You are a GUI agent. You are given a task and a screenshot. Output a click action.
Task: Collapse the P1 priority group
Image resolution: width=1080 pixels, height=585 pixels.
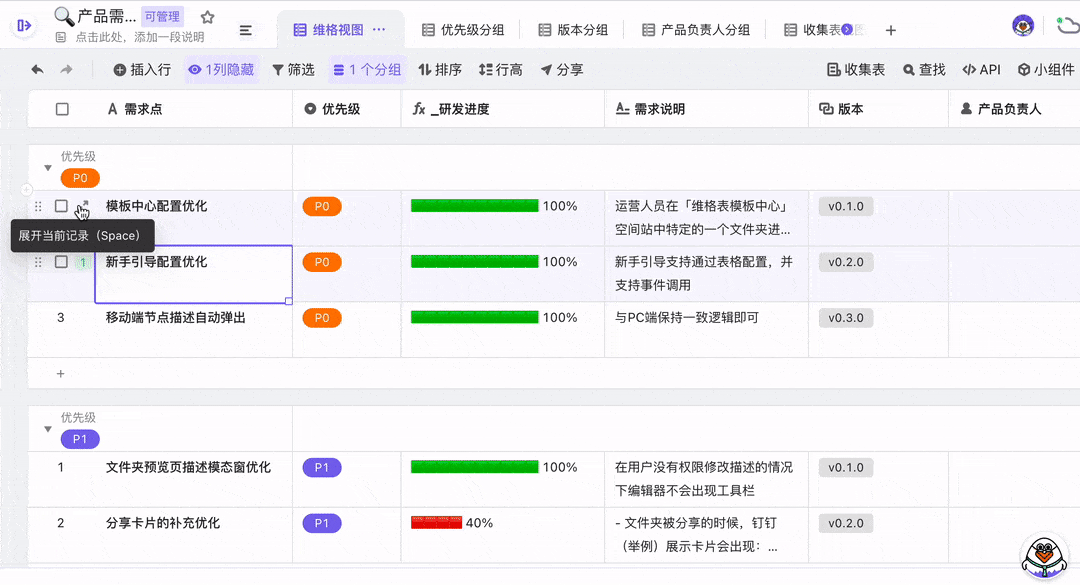(47, 429)
